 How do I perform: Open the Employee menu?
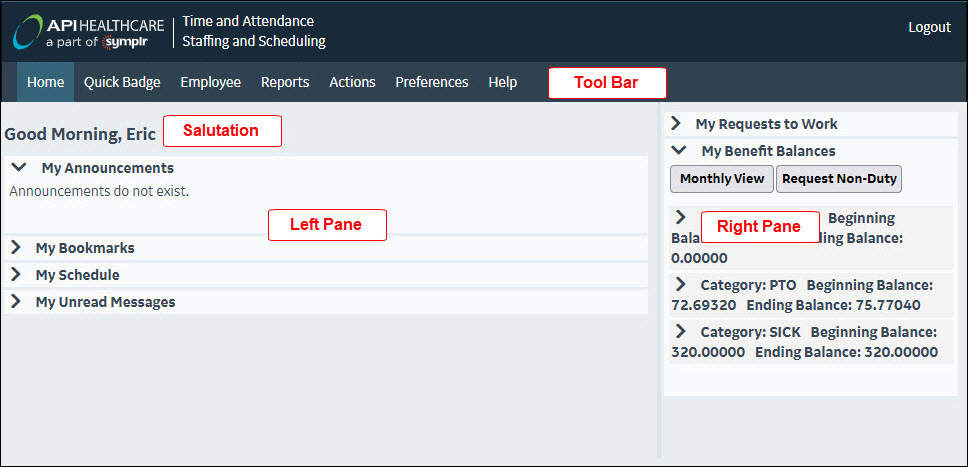(210, 82)
